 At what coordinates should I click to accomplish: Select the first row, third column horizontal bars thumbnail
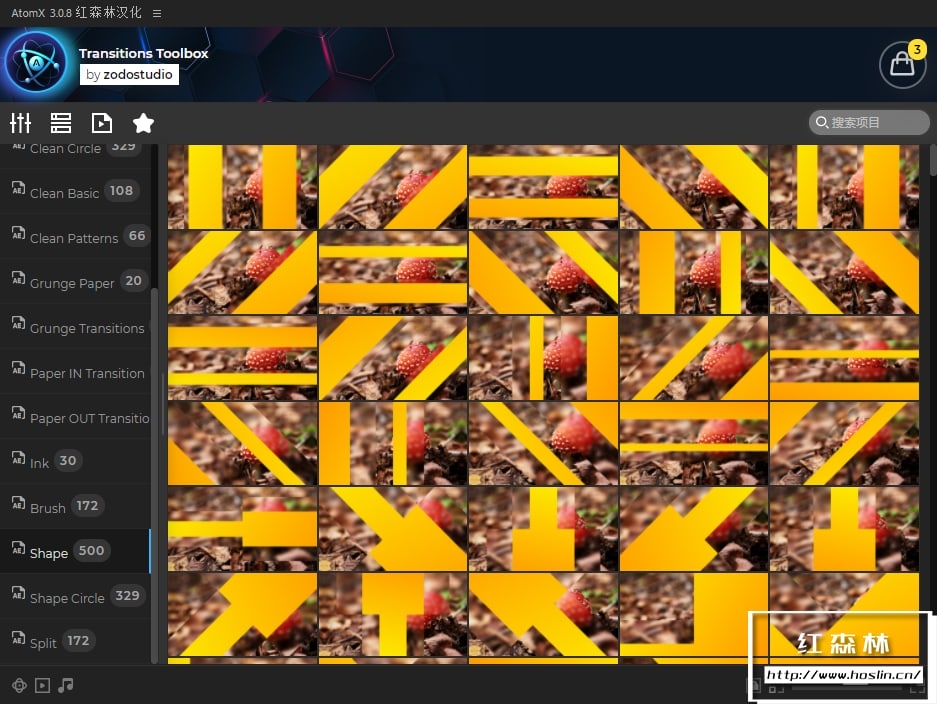(x=543, y=187)
